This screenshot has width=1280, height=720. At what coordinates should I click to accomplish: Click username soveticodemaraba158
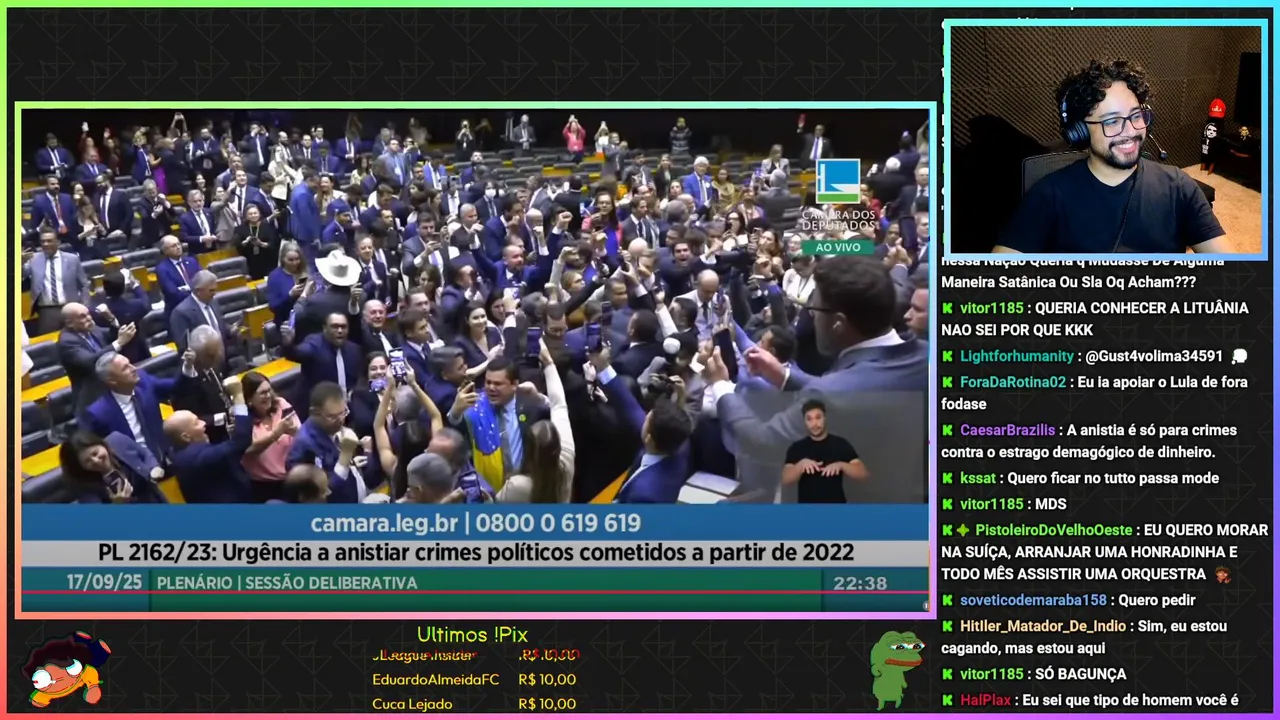coord(1034,600)
